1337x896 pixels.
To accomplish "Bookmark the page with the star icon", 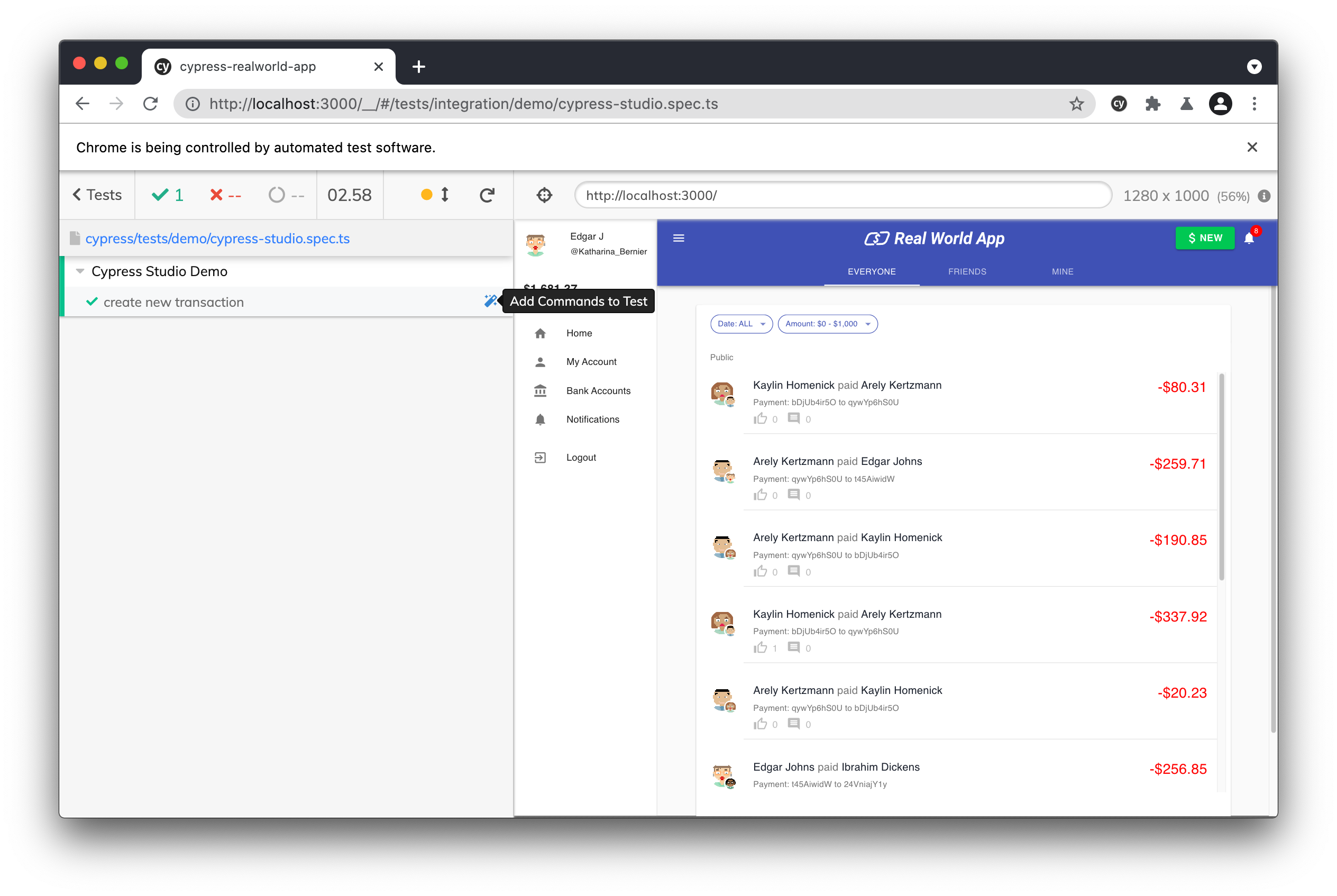I will click(x=1076, y=104).
